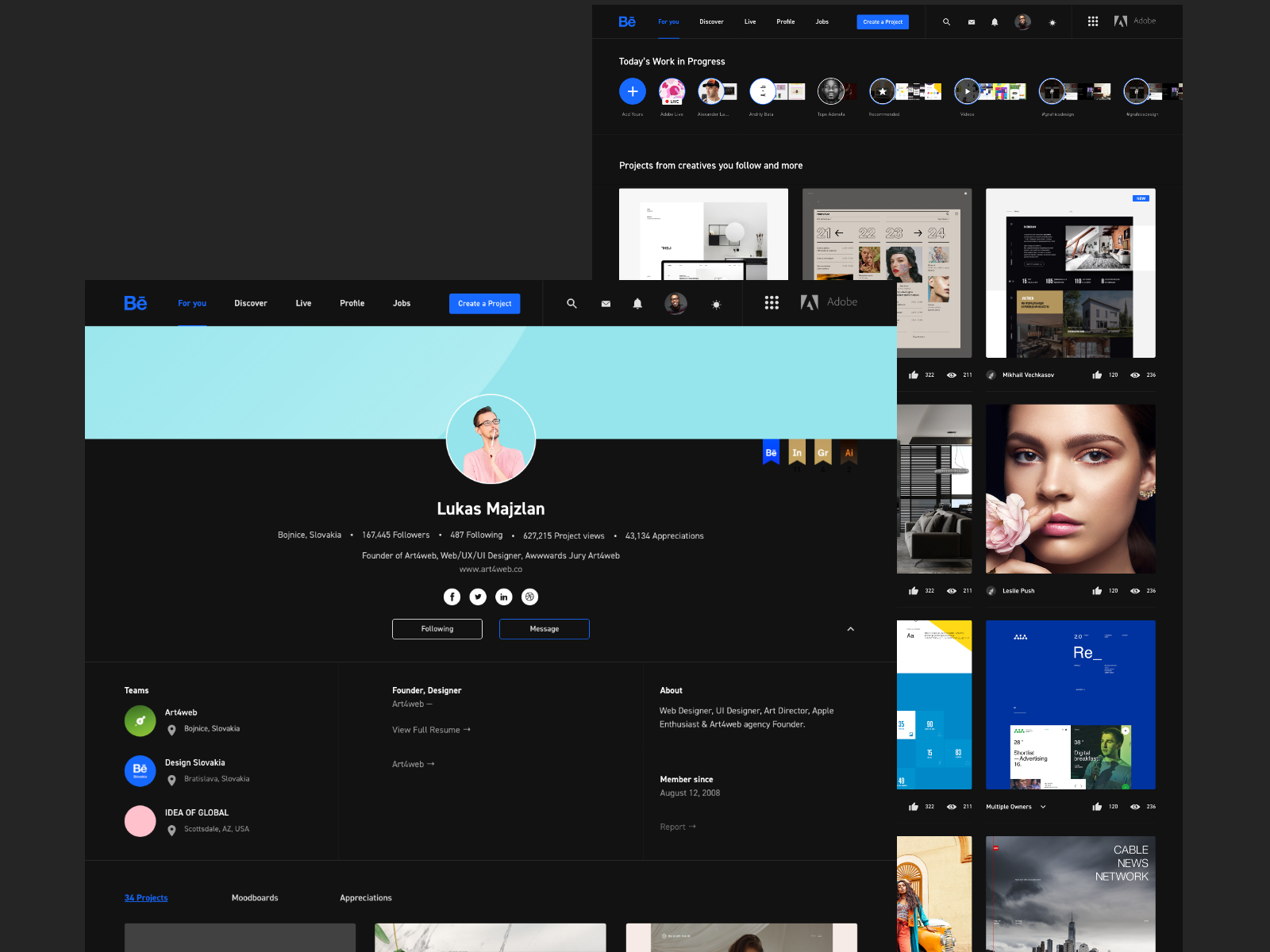Open the messages envelope icon

605,303
